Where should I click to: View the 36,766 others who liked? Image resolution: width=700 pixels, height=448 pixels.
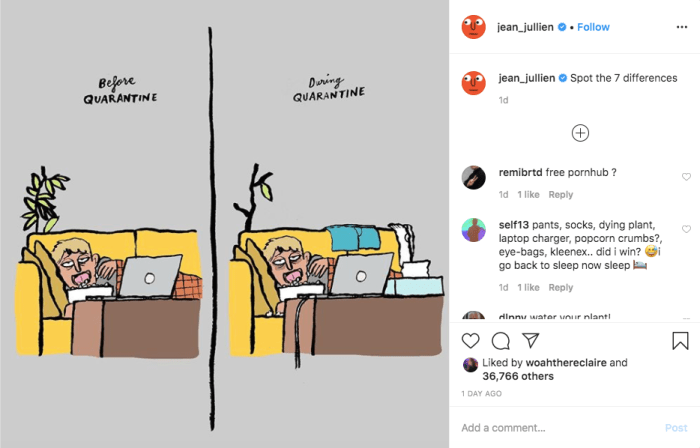pyautogui.click(x=518, y=376)
